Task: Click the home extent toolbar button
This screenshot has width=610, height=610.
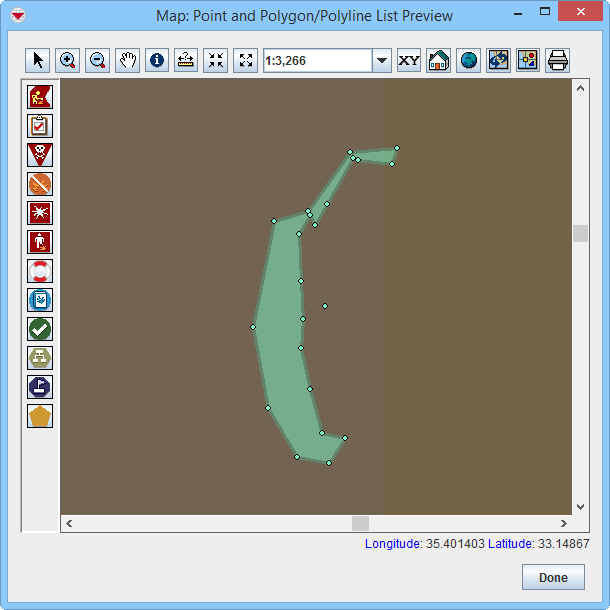Action: (438, 60)
